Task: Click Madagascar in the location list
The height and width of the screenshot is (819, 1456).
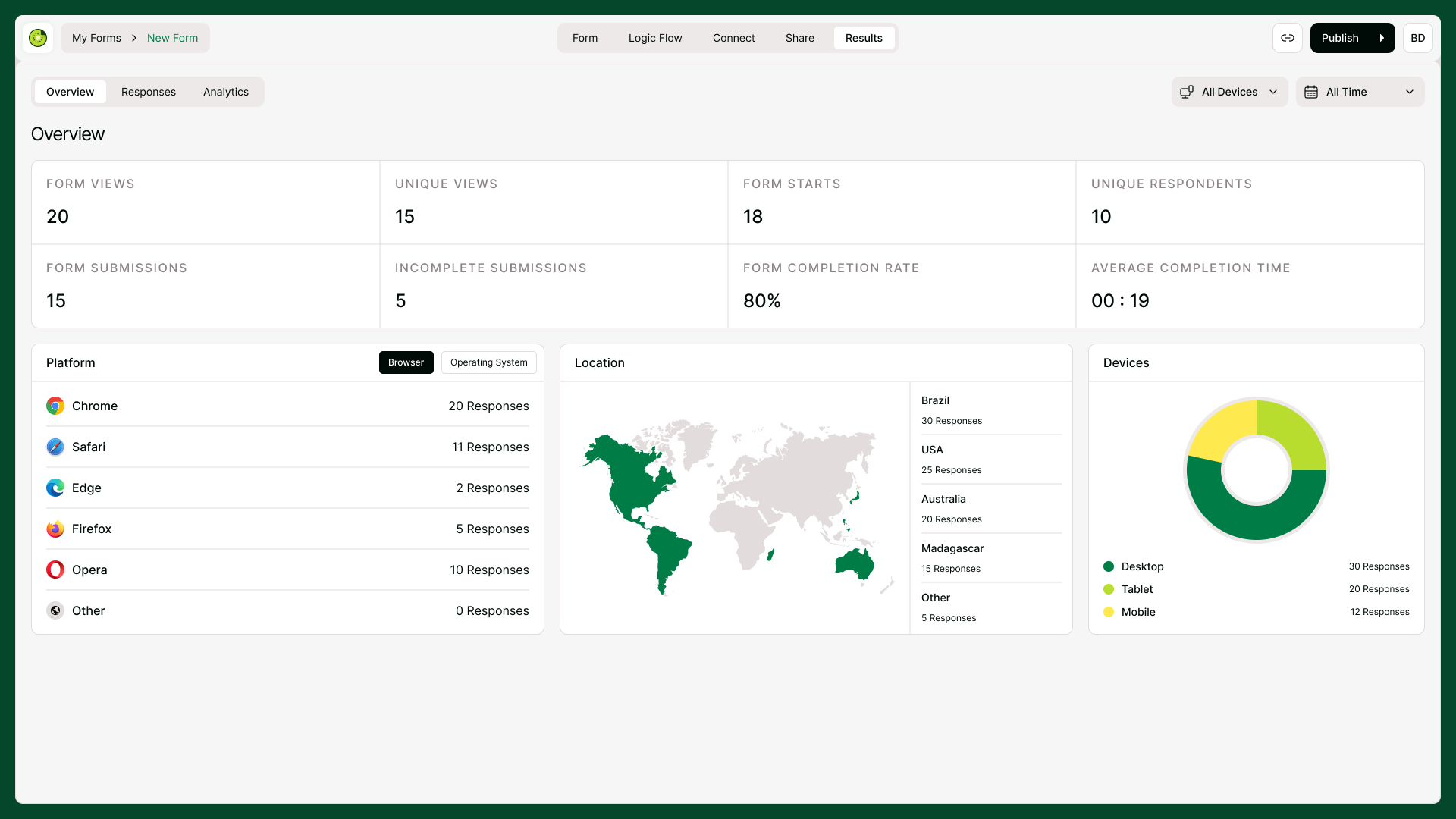Action: (991, 558)
